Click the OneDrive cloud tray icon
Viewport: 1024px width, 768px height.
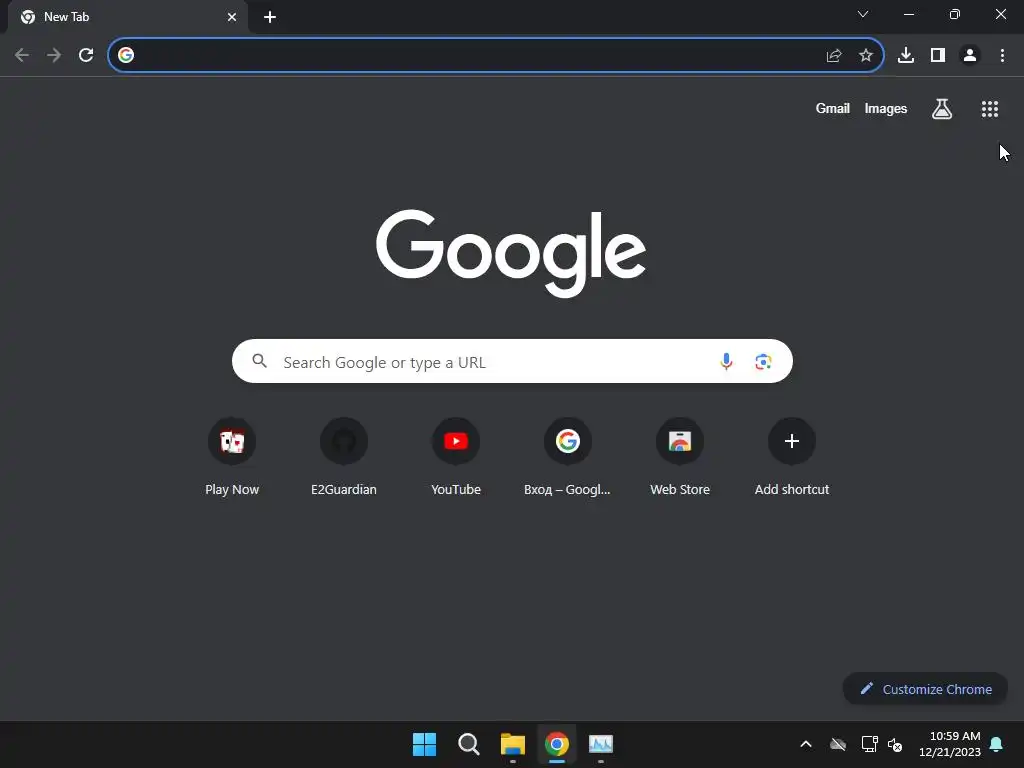click(838, 744)
